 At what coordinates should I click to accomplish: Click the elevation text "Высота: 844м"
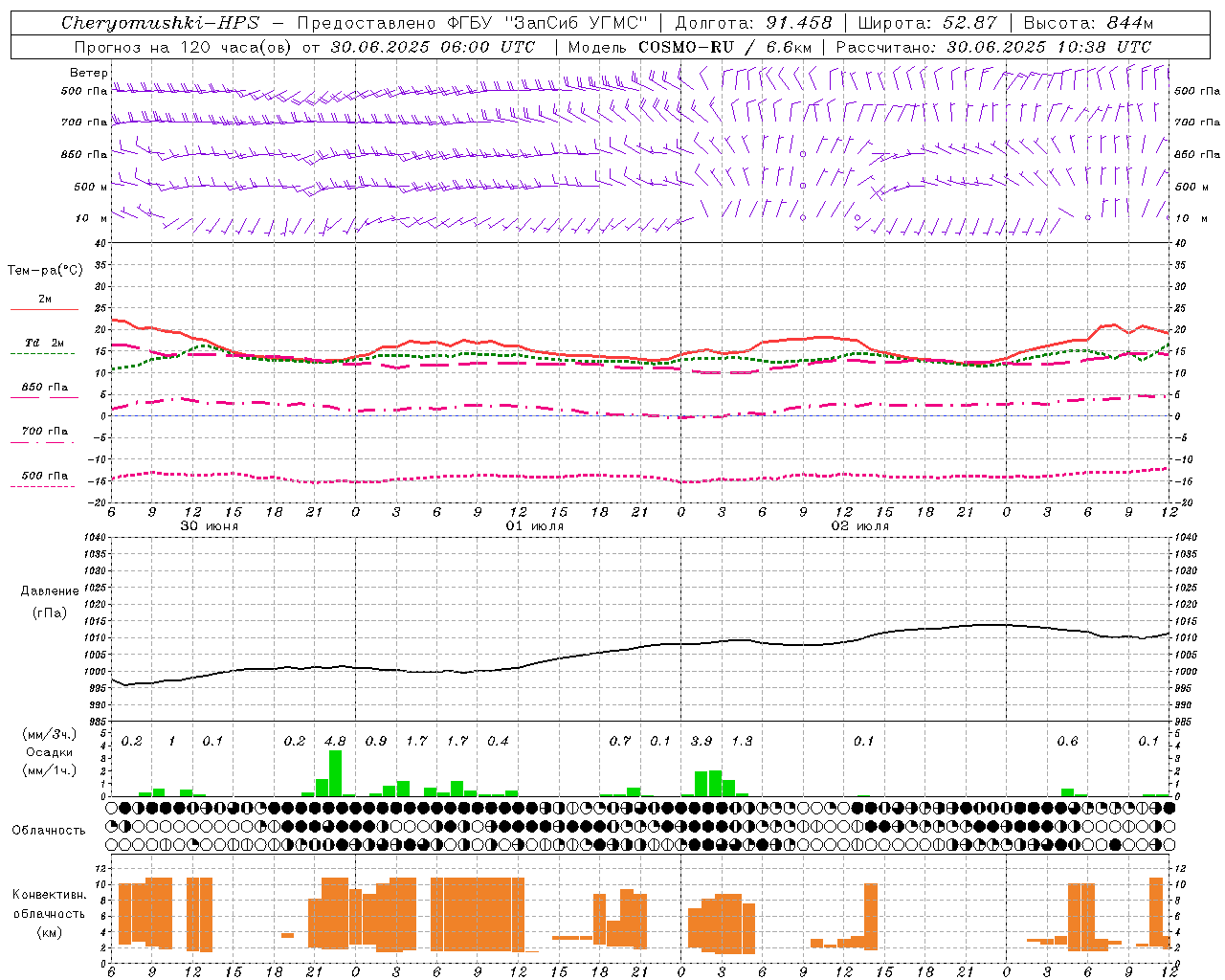click(1088, 23)
